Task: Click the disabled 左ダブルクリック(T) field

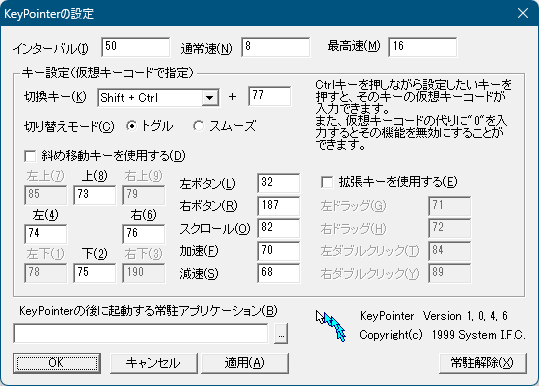Action: [x=450, y=251]
